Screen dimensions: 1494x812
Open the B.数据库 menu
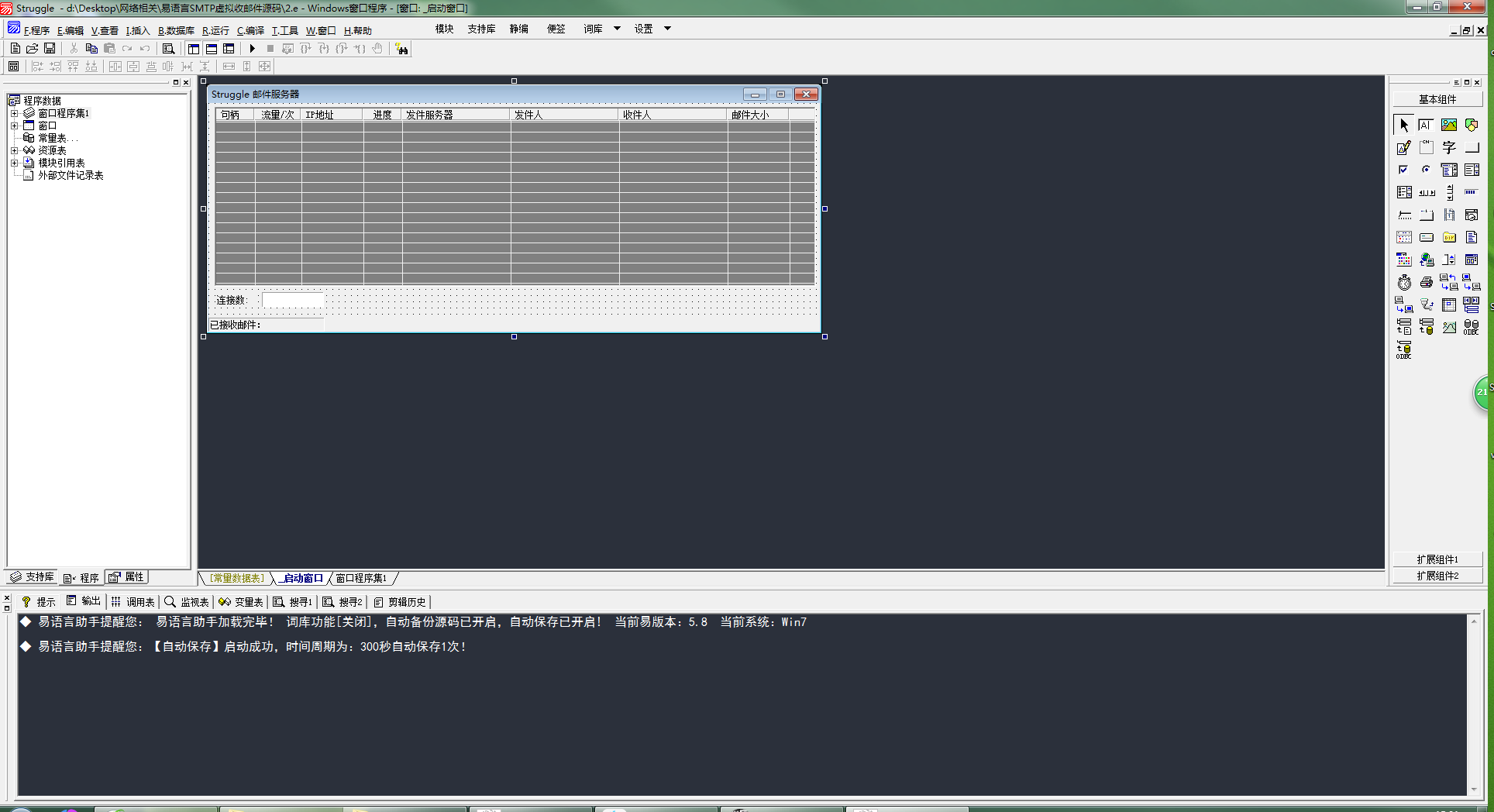pos(176,30)
